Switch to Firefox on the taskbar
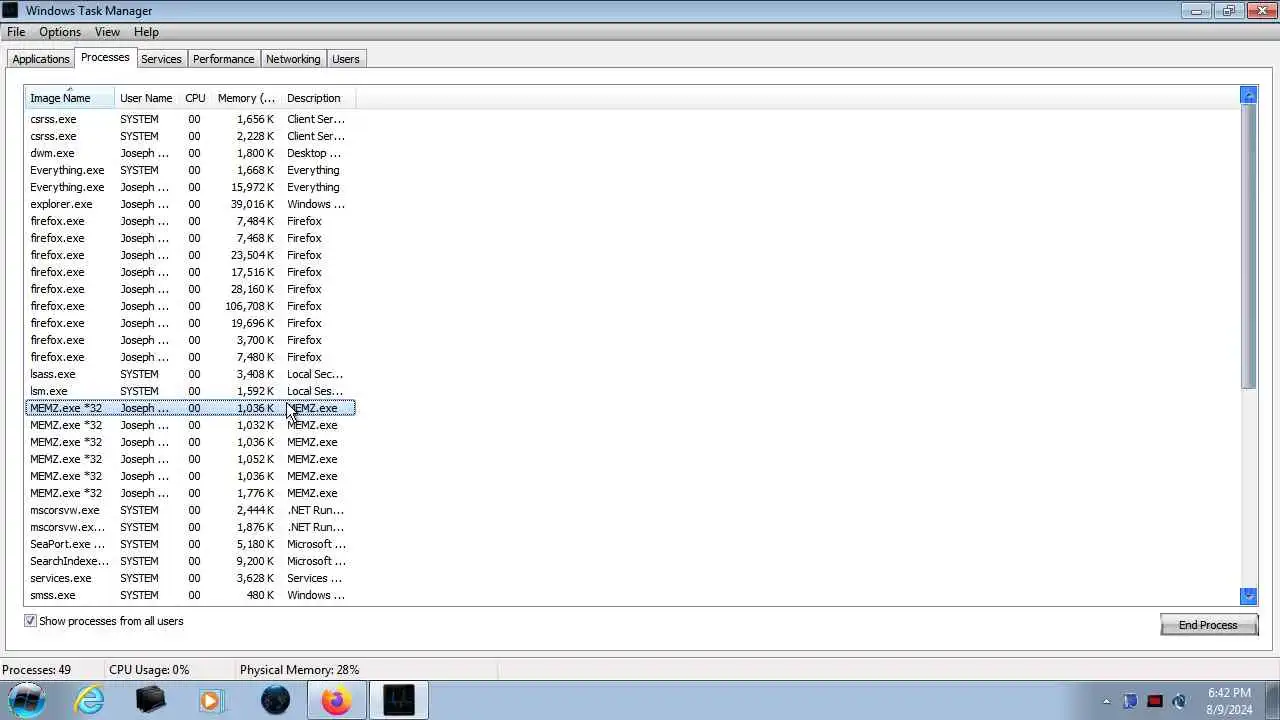 point(336,700)
